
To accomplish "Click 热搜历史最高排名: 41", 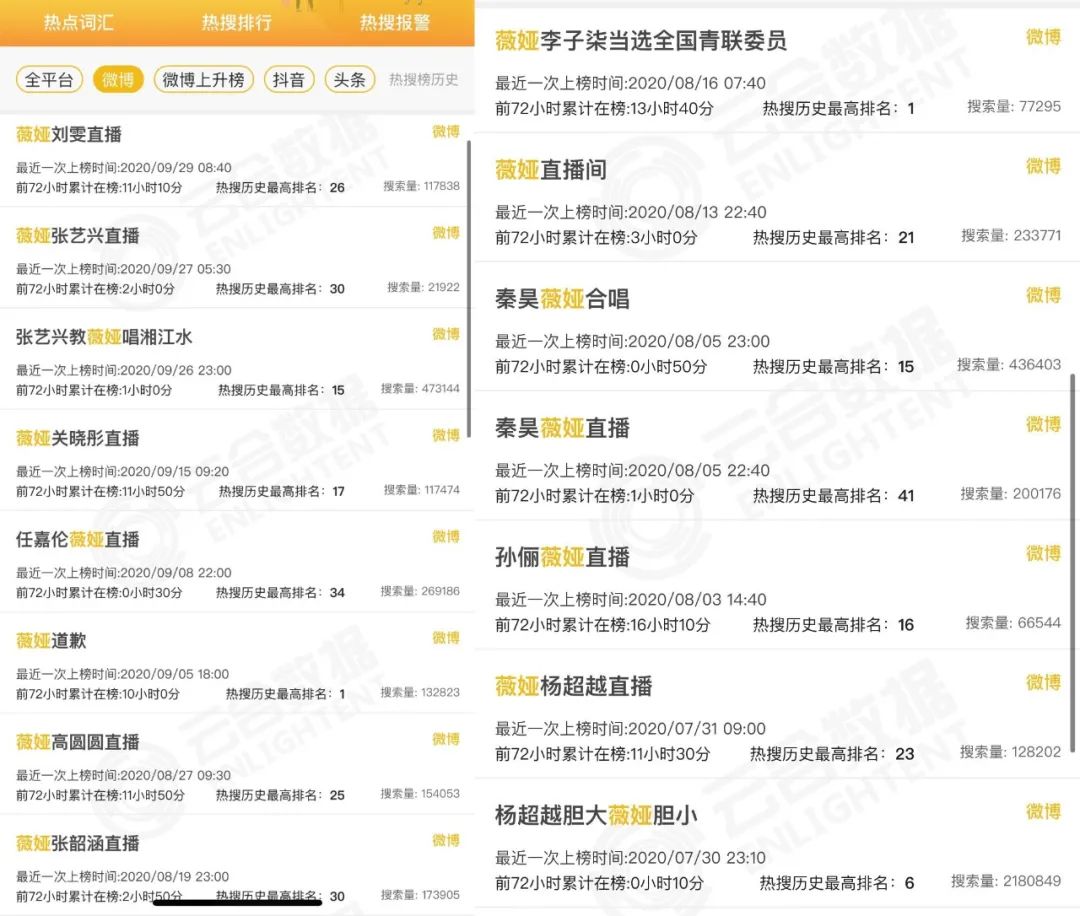I will point(833,496).
